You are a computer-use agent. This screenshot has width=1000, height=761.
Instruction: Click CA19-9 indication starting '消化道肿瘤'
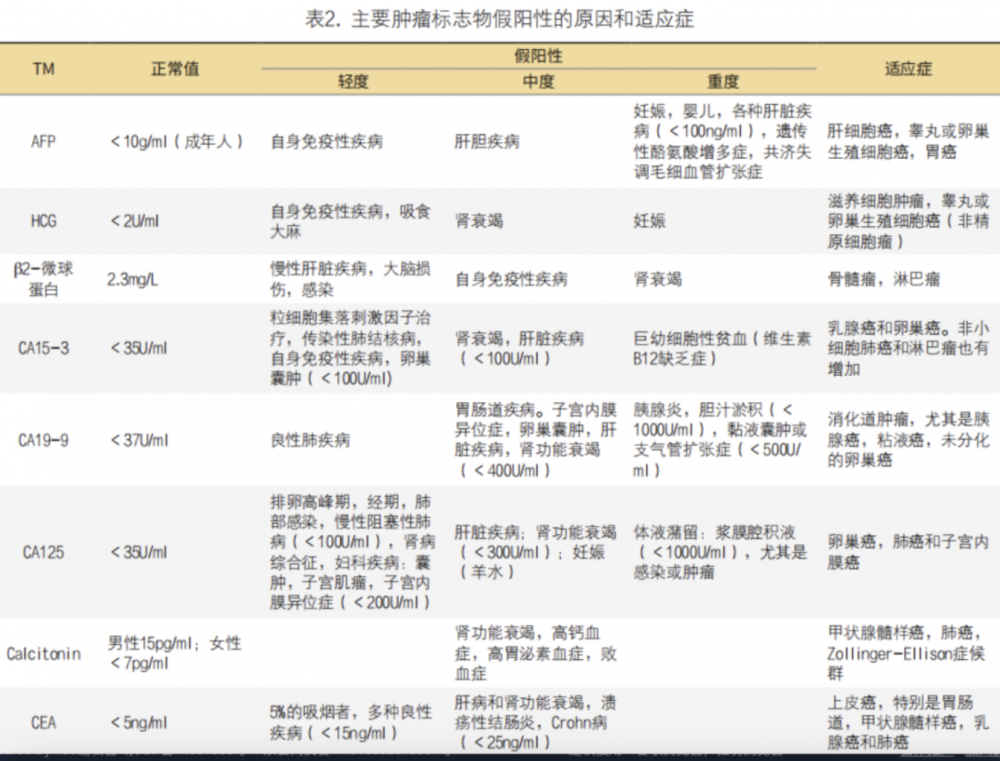coord(908,440)
